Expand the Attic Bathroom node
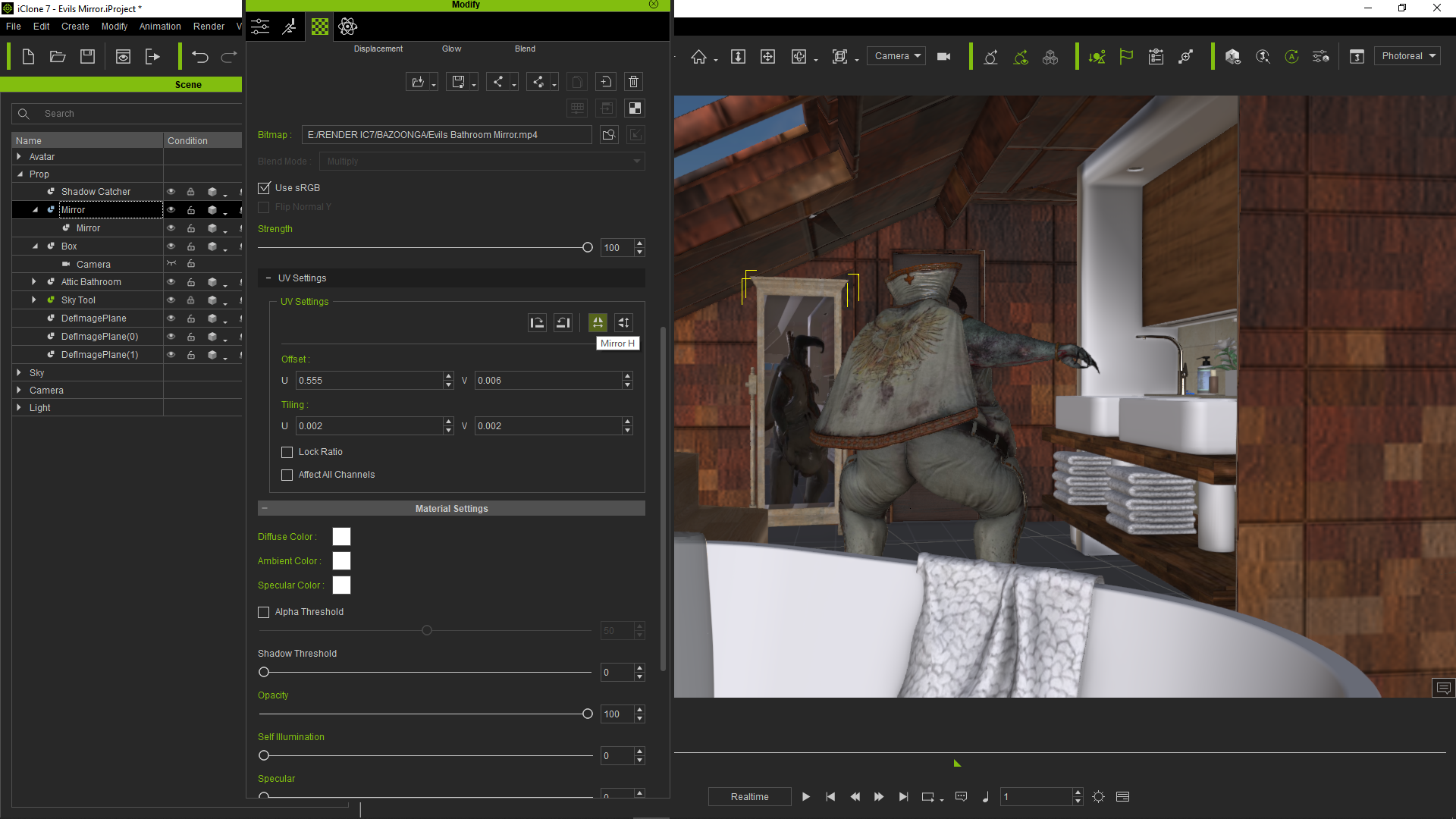This screenshot has width=1456, height=819. (34, 282)
